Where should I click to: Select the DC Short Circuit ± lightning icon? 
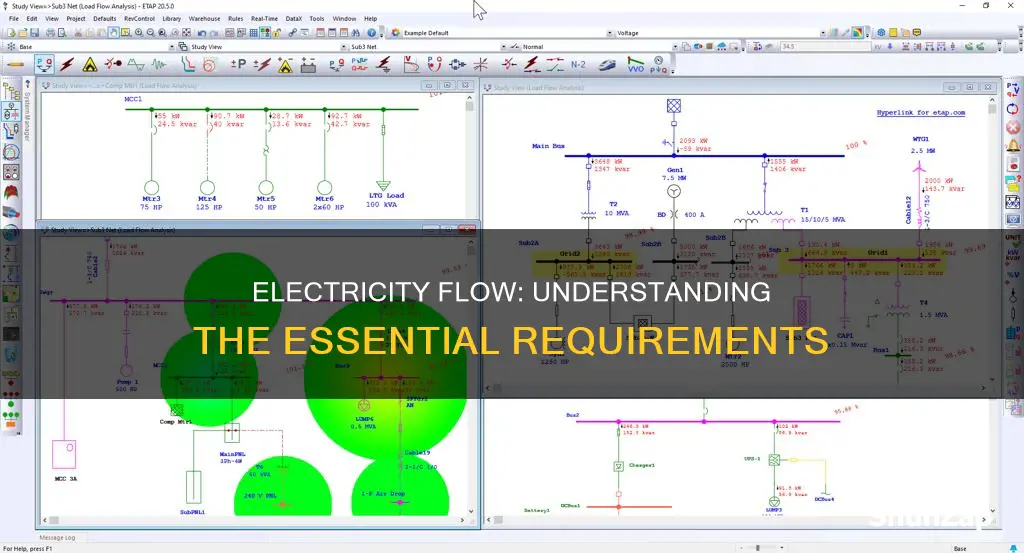[x=262, y=65]
